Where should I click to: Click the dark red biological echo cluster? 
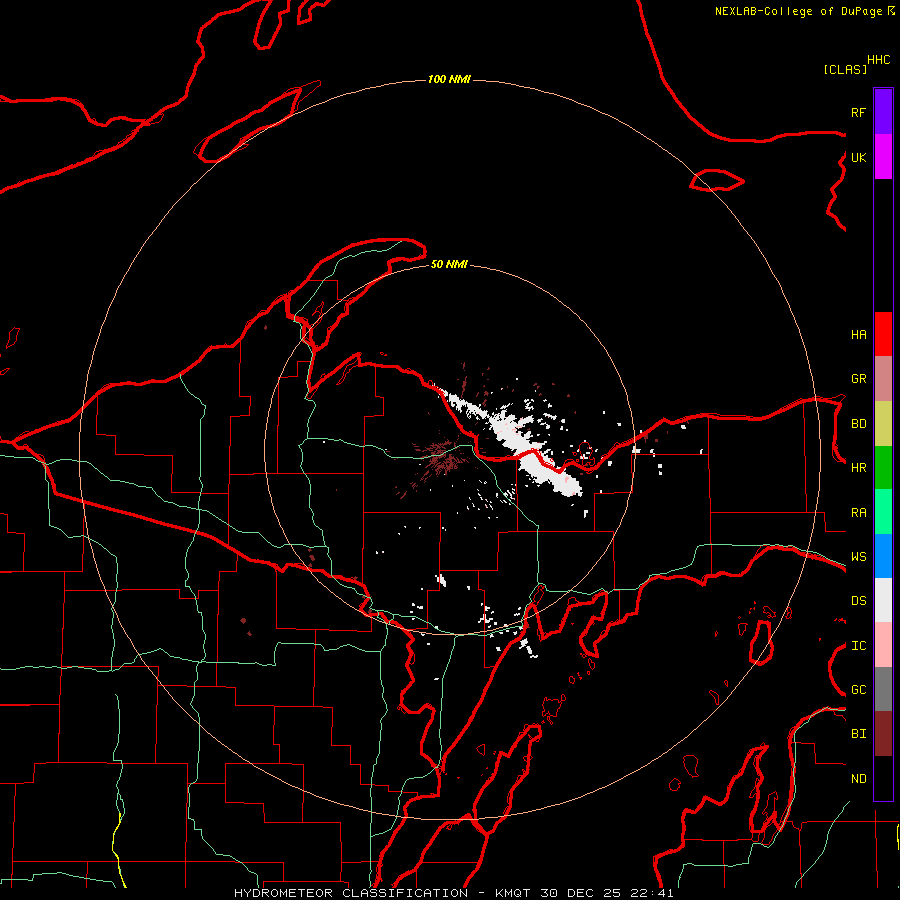(442, 457)
